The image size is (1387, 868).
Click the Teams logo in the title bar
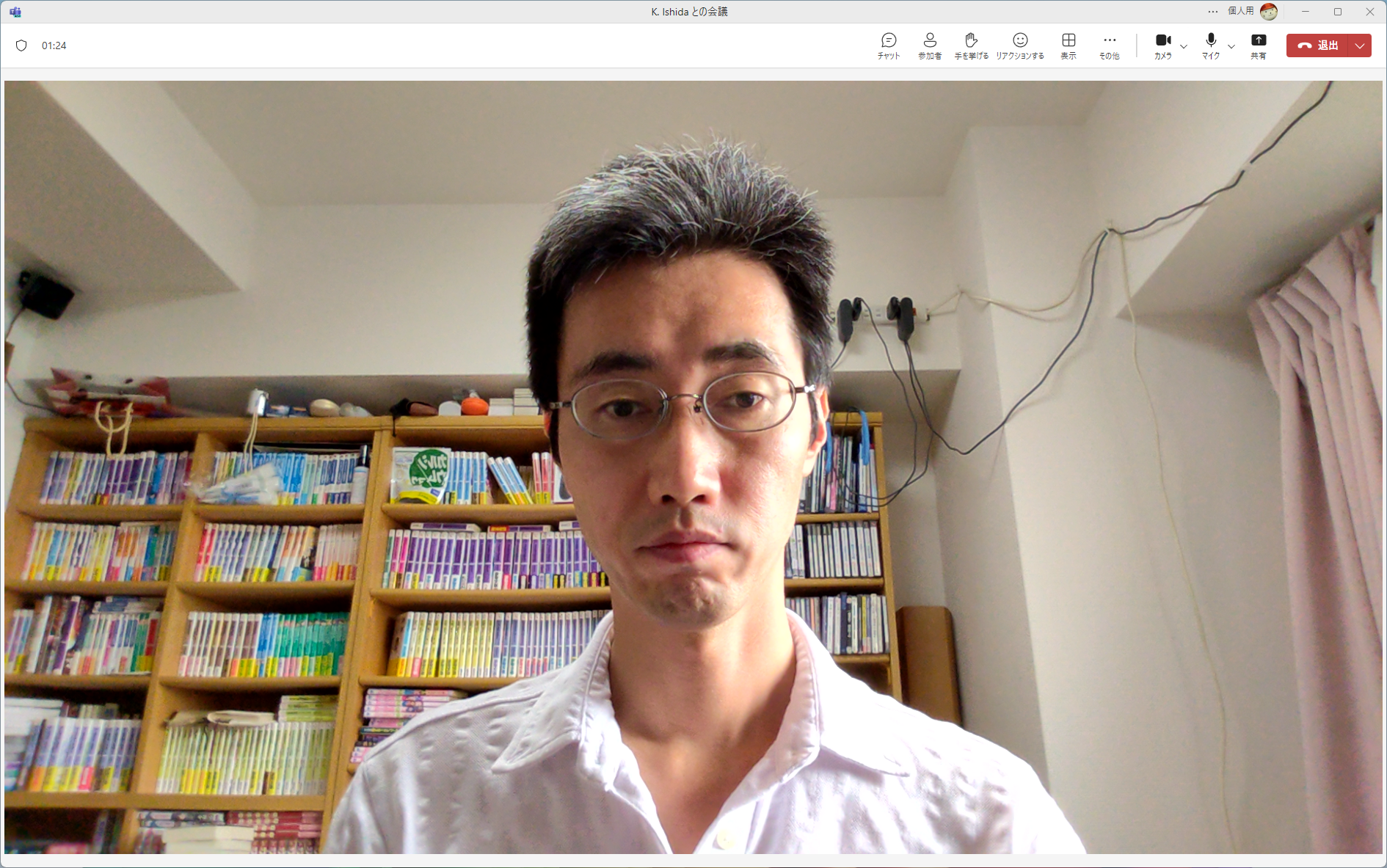[x=14, y=11]
